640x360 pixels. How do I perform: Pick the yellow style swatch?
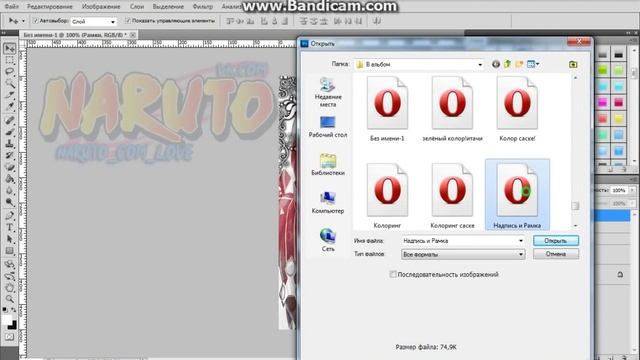point(619,118)
